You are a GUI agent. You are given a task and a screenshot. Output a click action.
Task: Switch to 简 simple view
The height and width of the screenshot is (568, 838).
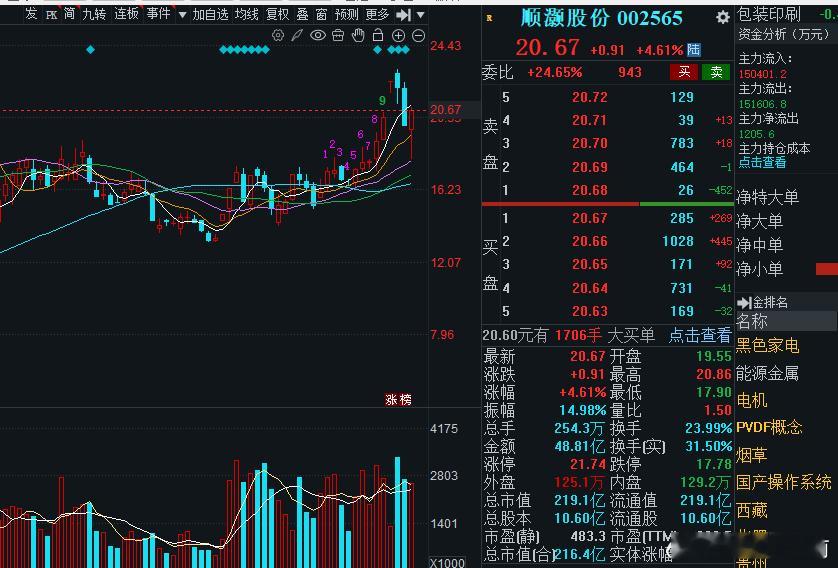pos(69,14)
